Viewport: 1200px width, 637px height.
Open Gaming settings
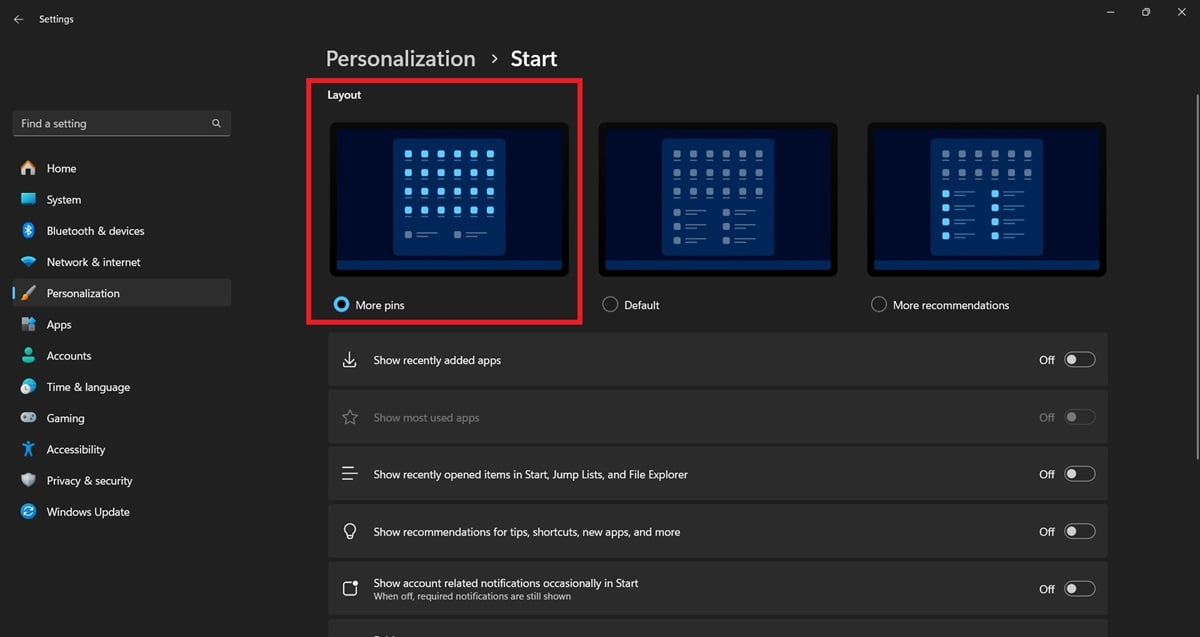tap(122, 418)
